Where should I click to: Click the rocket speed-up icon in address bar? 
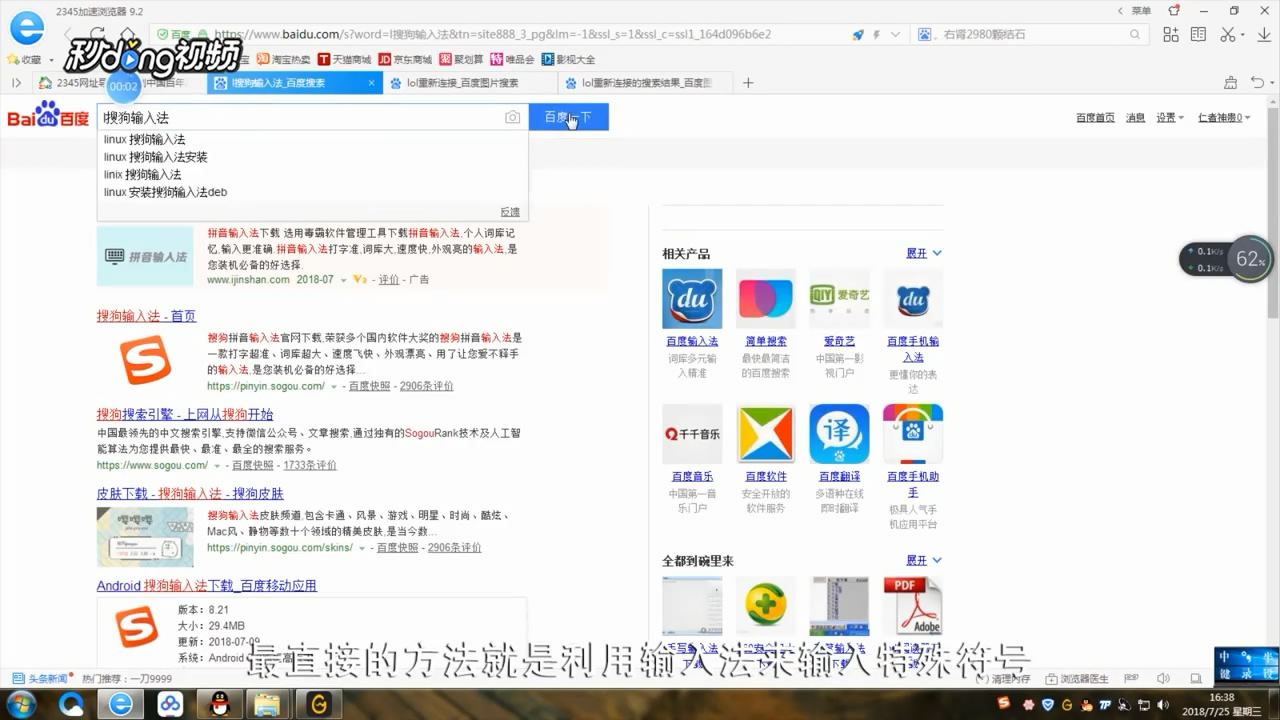click(x=857, y=34)
